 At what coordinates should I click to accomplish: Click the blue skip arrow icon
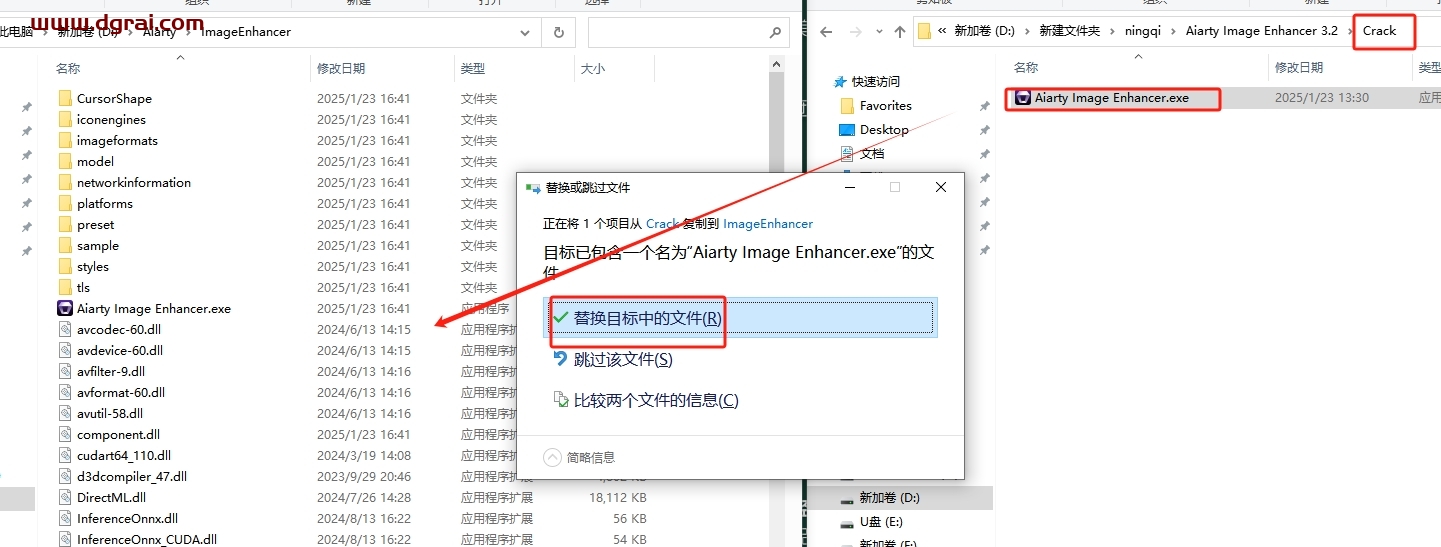(x=561, y=359)
